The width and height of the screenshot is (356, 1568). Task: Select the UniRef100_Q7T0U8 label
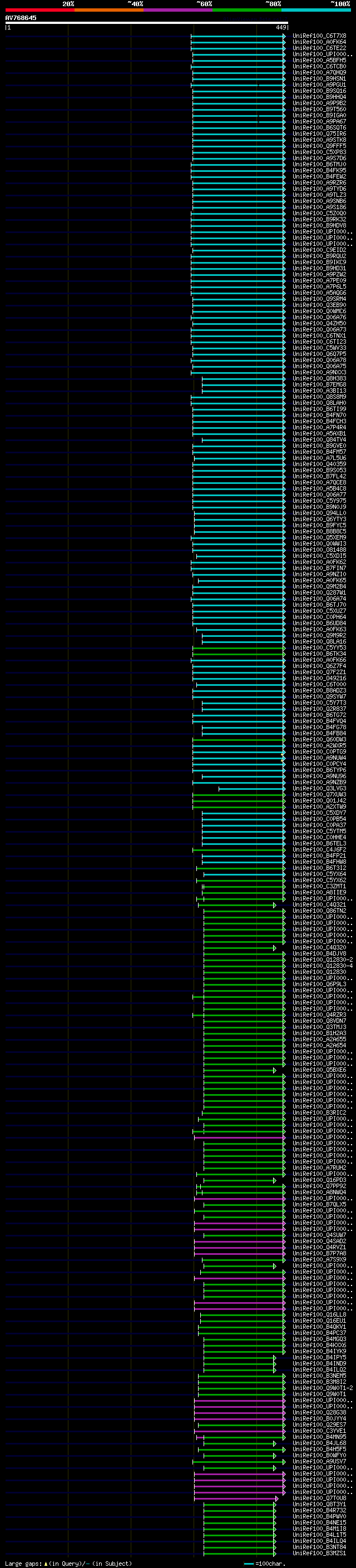(319, 1498)
